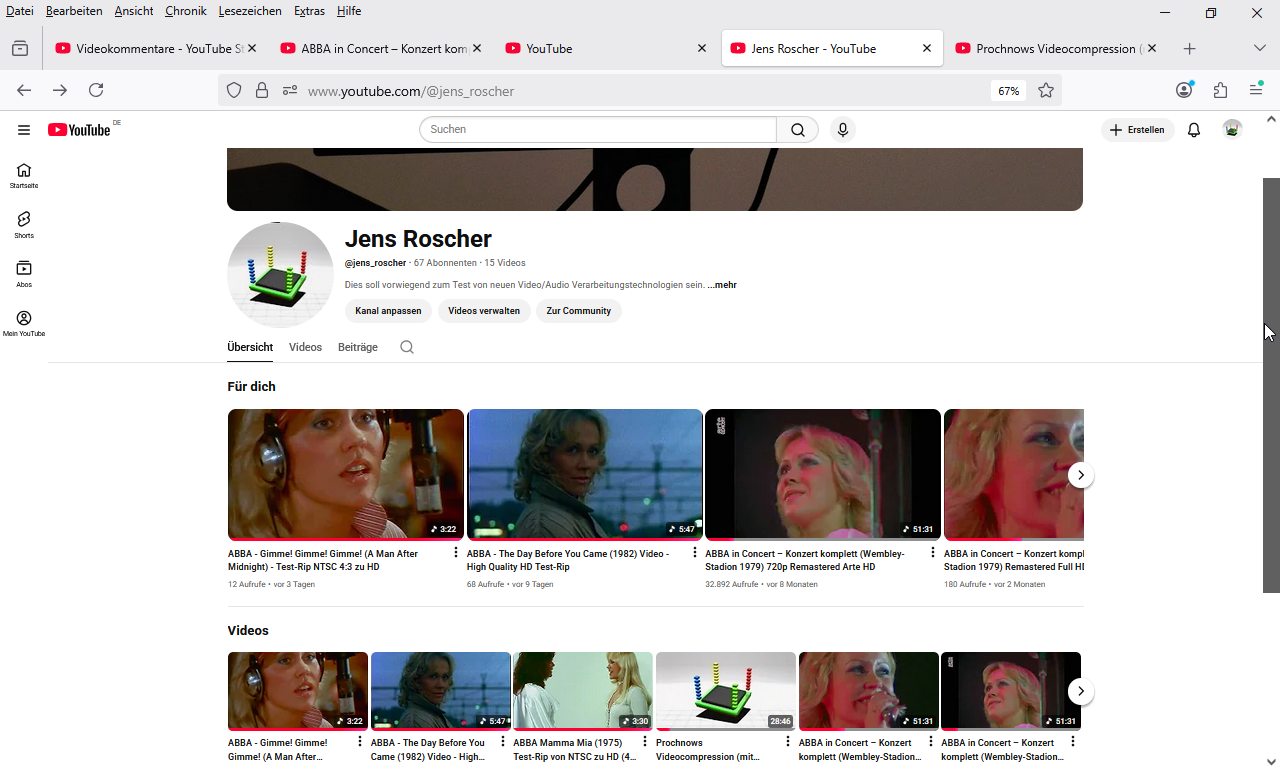This screenshot has height=770, width=1280.
Task: Open options for 'The Day Before You Came' video
Action: [694, 553]
